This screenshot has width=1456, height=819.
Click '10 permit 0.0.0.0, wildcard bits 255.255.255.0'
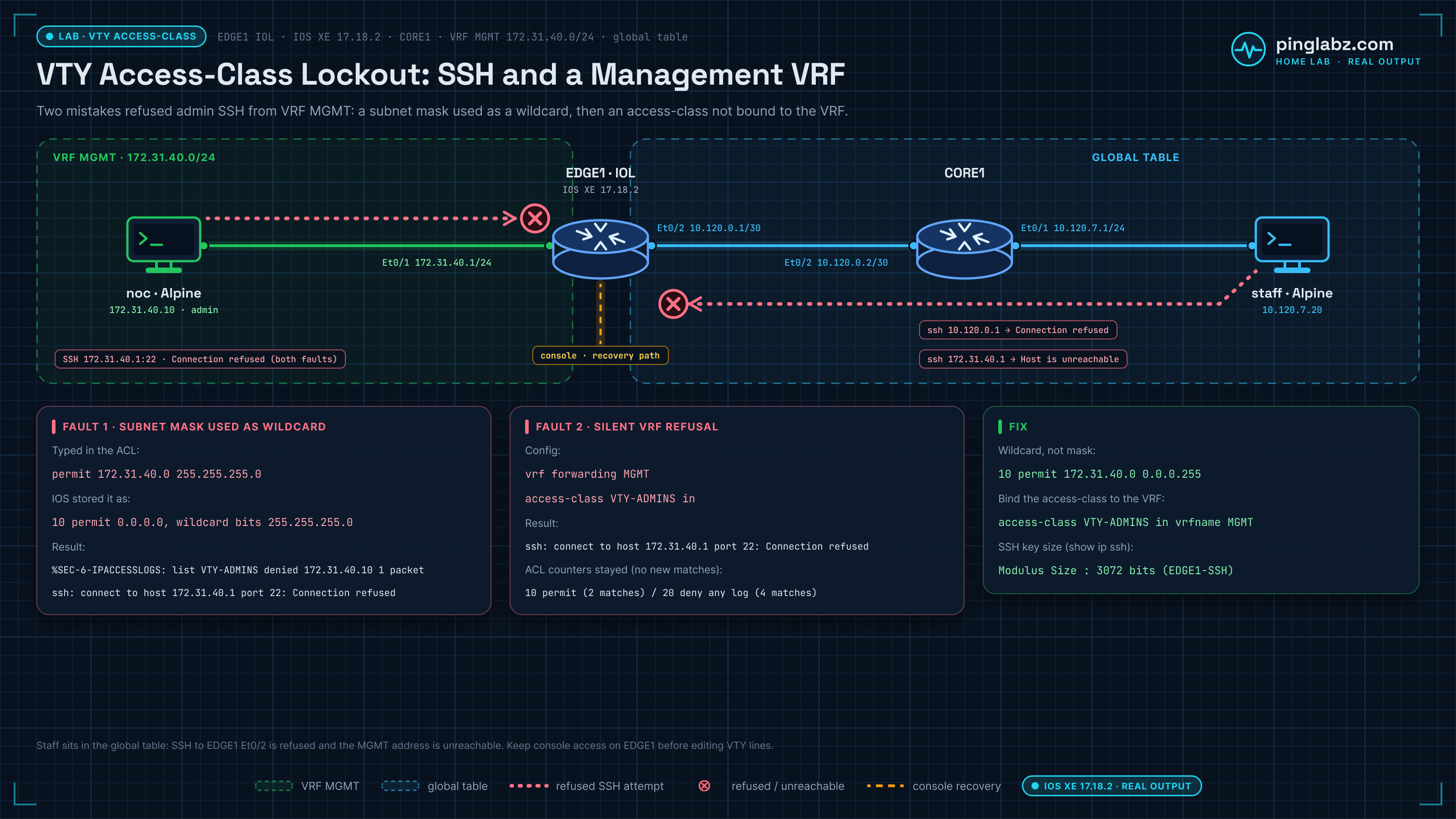(x=202, y=522)
